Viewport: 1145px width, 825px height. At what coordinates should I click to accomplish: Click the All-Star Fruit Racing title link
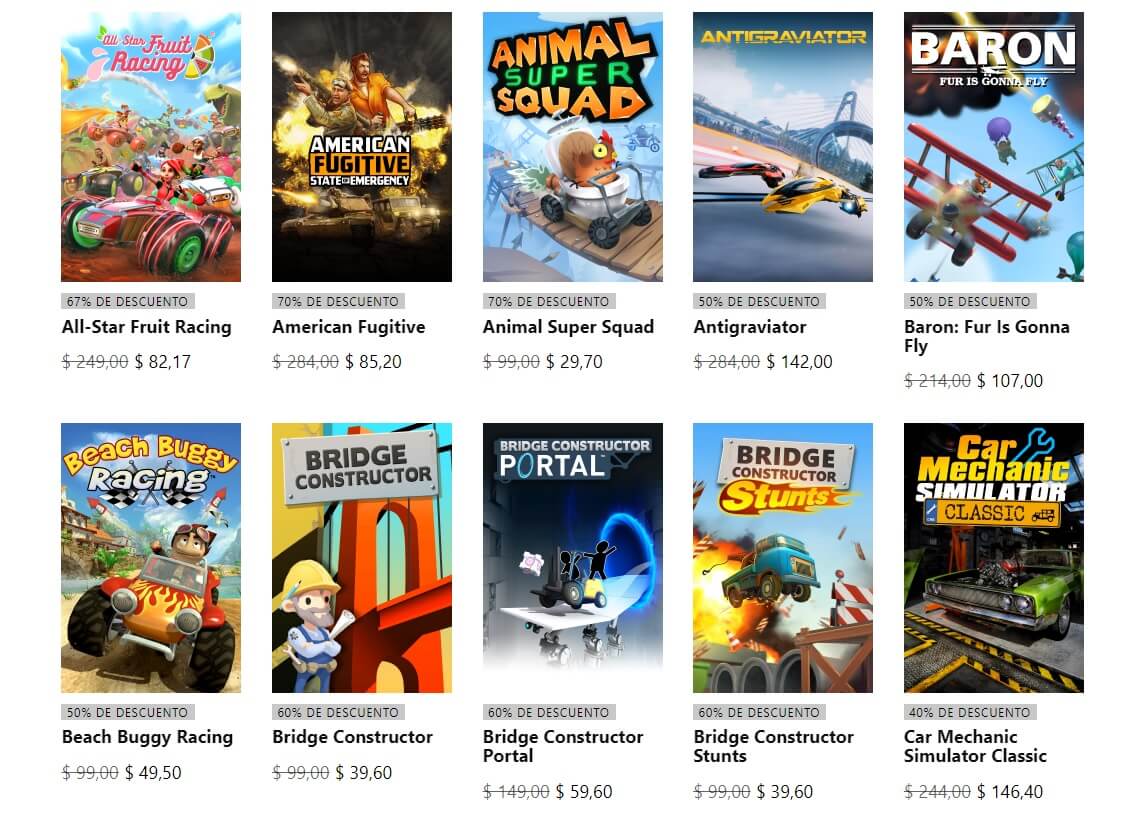coord(147,327)
